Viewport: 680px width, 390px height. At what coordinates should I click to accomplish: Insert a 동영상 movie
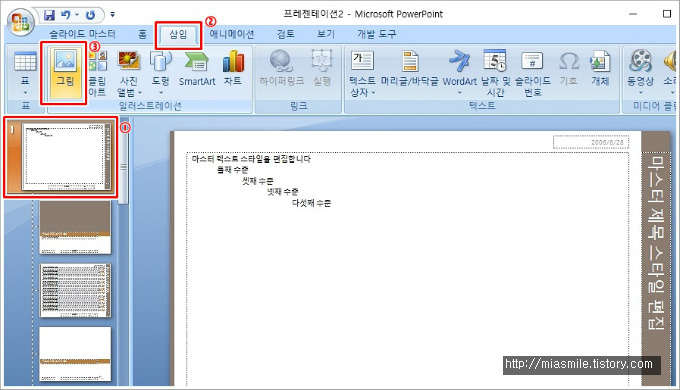[x=641, y=72]
